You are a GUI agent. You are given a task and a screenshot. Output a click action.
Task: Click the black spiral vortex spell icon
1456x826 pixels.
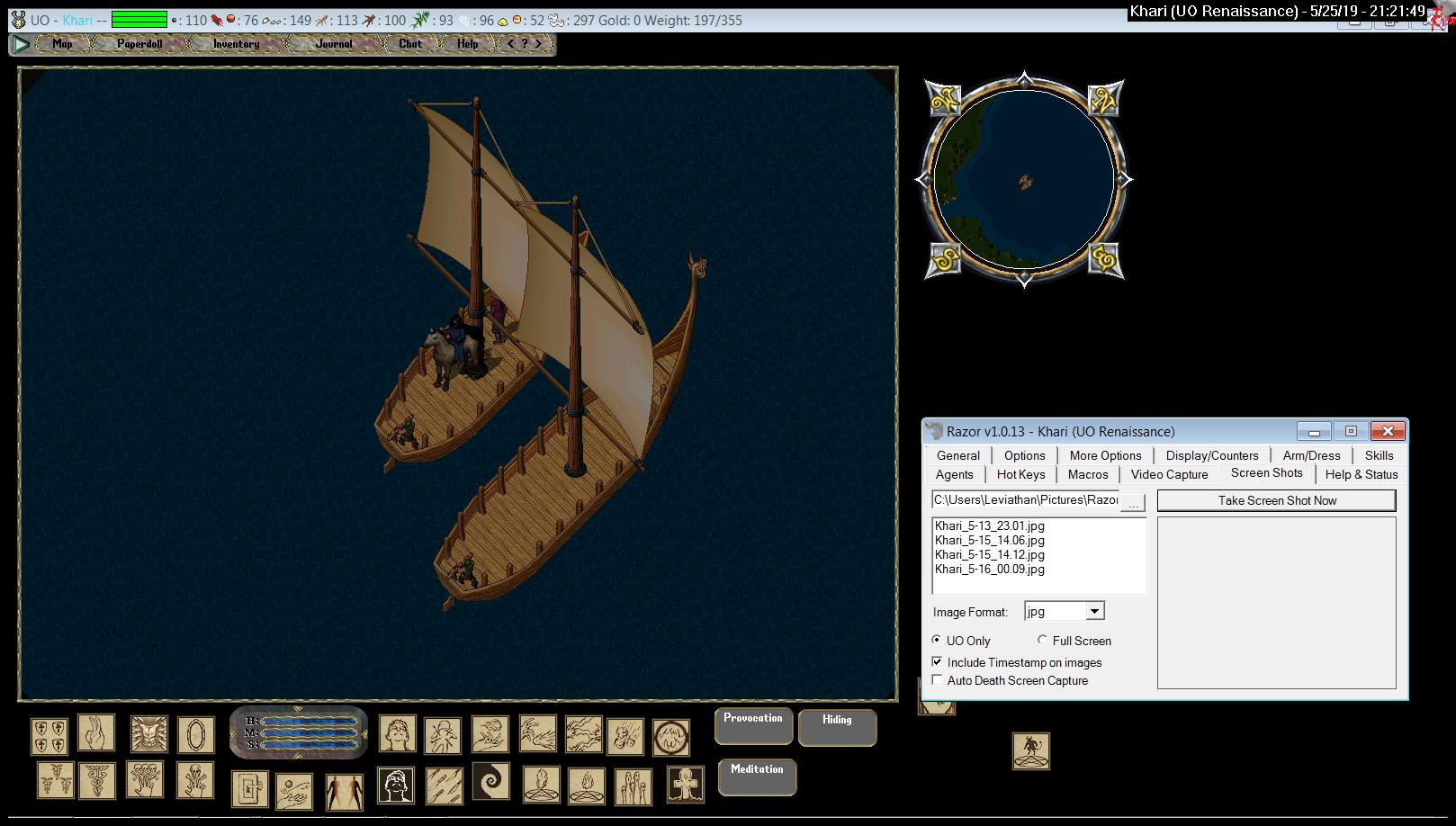pyautogui.click(x=491, y=782)
